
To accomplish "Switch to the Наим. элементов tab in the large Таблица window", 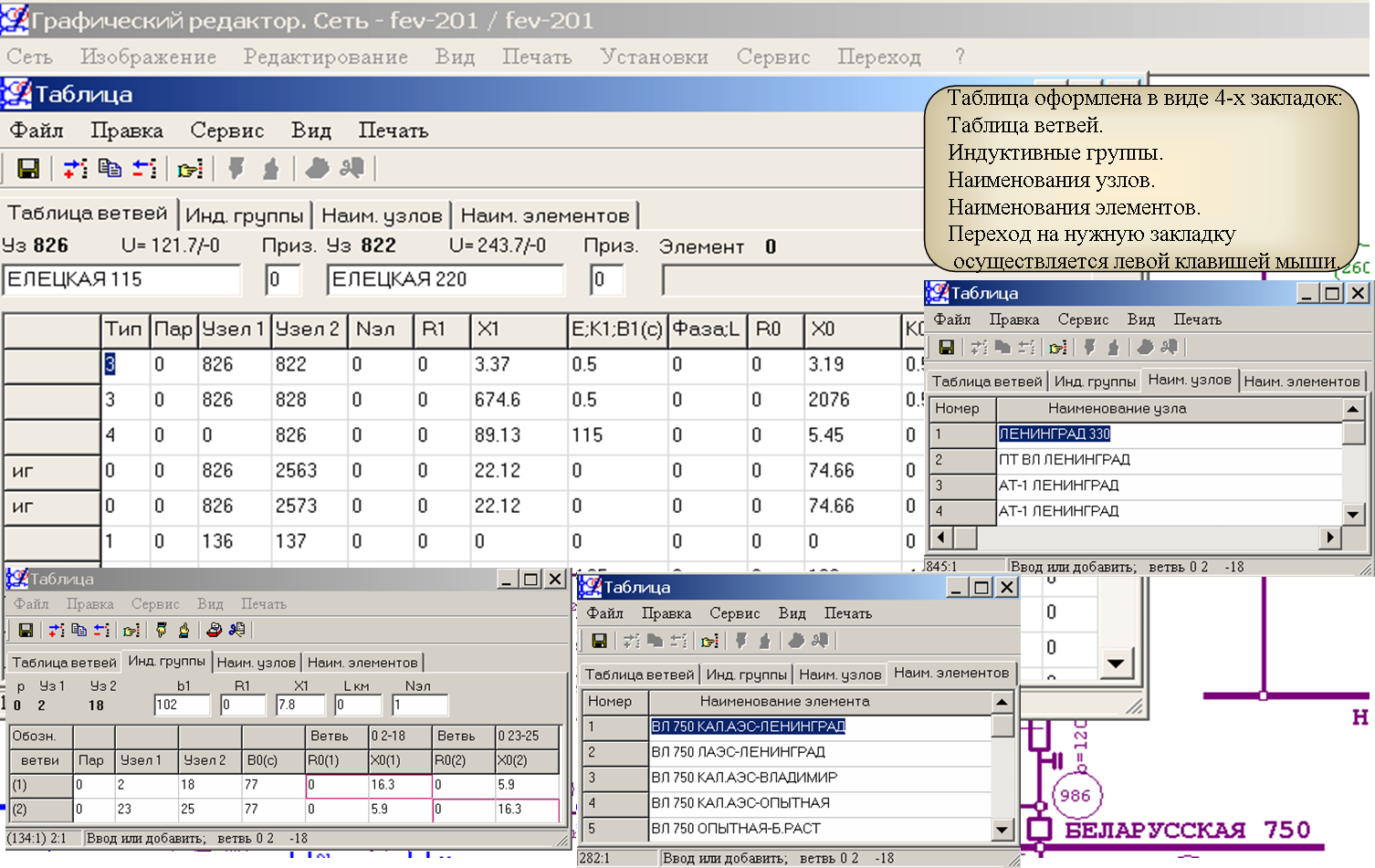I will 545,216.
